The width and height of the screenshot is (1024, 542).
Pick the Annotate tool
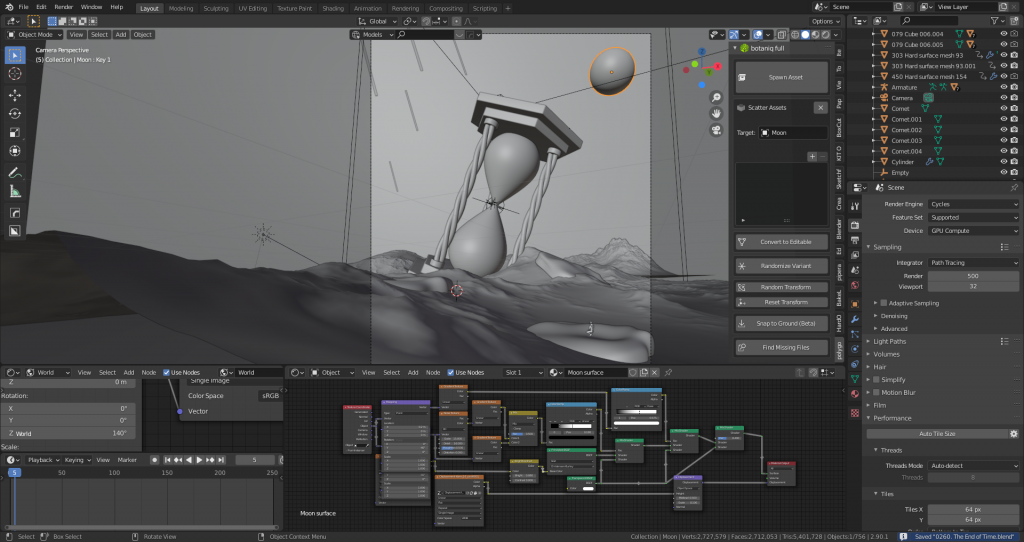point(15,172)
